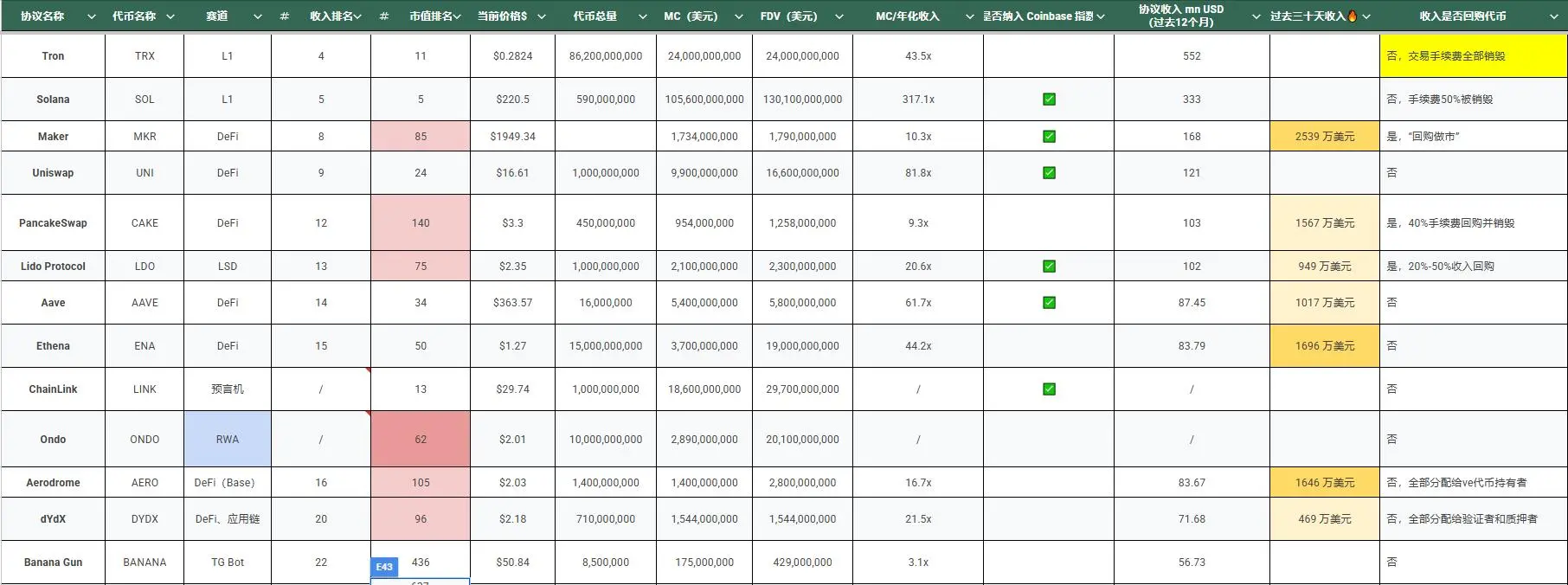This screenshot has width=1568, height=585.
Task: Click the E43 cell reference badge
Action: click(384, 567)
